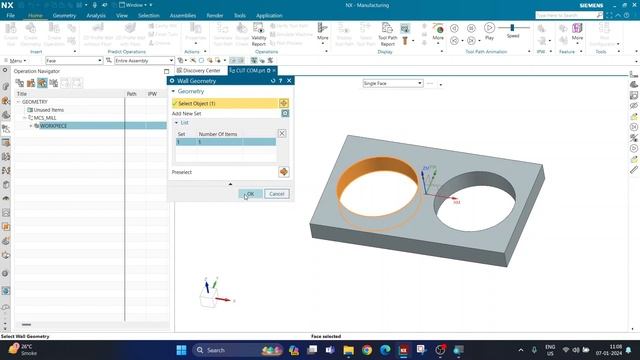Step tool path animation backward
This screenshot has width=640, height=360.
coord(454,40)
